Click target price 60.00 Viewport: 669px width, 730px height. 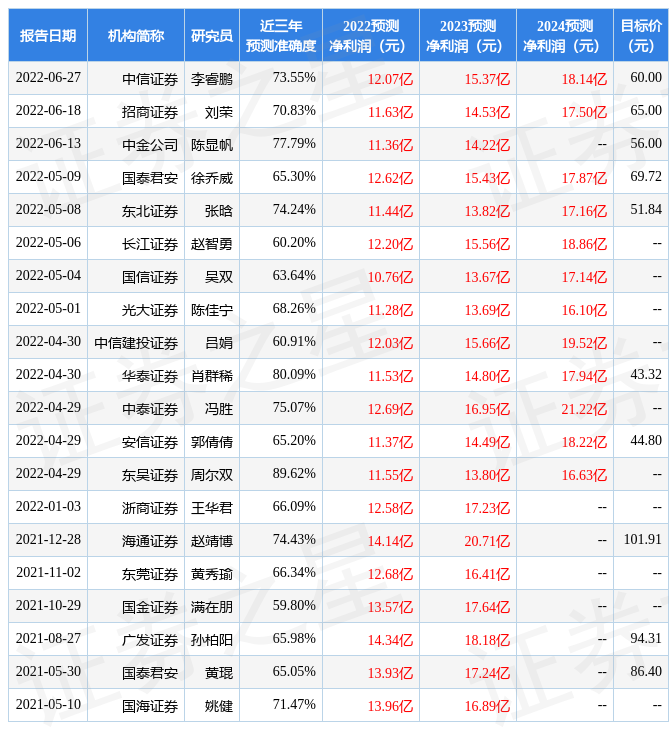pyautogui.click(x=646, y=77)
